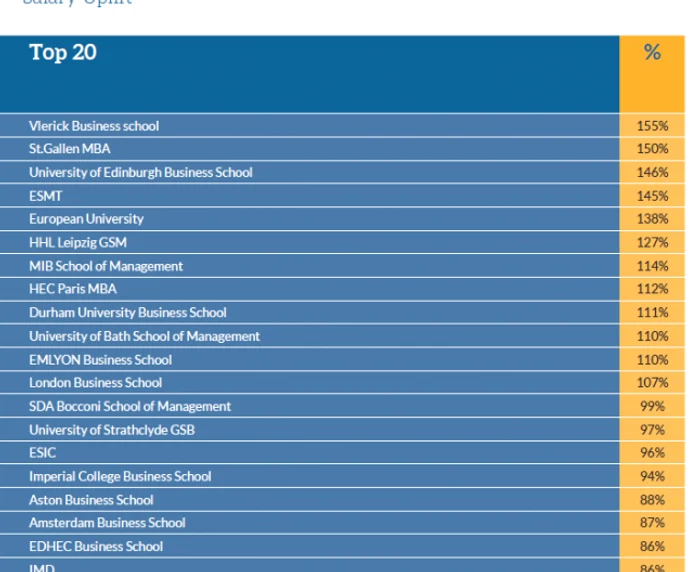Select the MIB School of Management name

(106, 267)
